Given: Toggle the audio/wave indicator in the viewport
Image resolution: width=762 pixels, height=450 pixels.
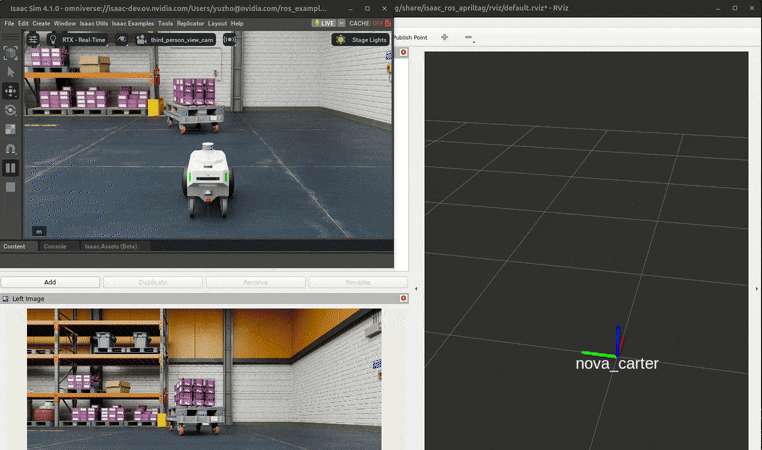Looking at the screenshot, I should pos(230,40).
